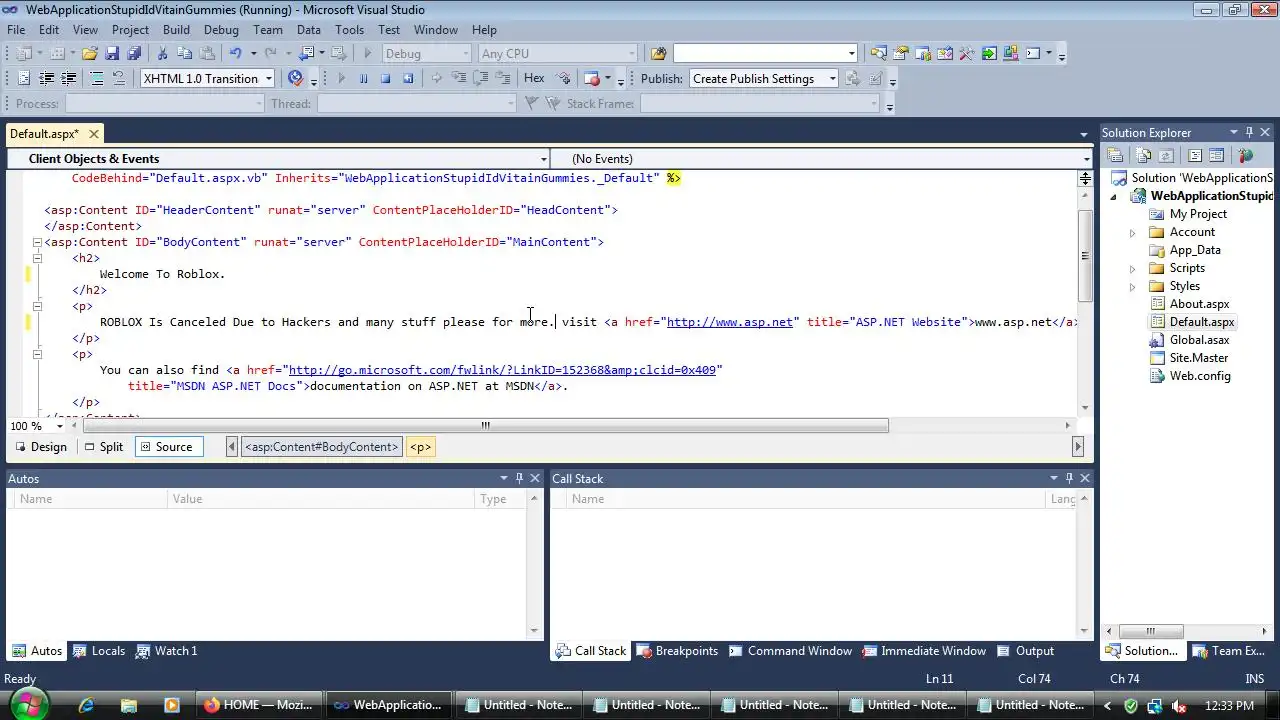Screen dimensions: 1280x720
Task: Expand the Account folder in Solution Explorer
Action: pos(1133,232)
